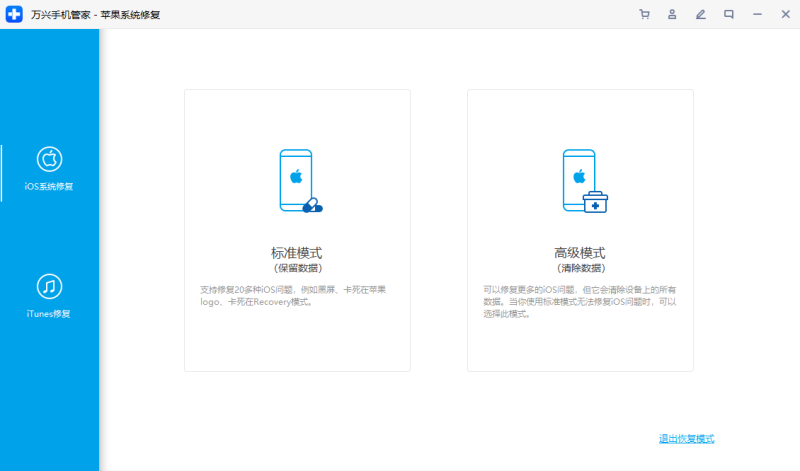Select the iOS系统修复 sidebar label
Viewport: 800px width, 471px height.
click(49, 186)
